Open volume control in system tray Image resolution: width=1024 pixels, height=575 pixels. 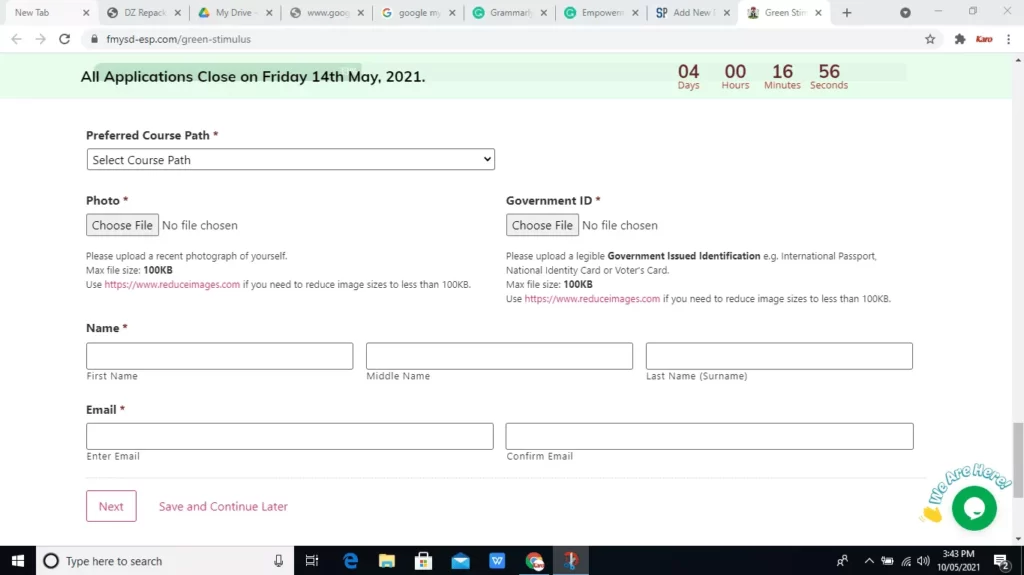point(923,561)
